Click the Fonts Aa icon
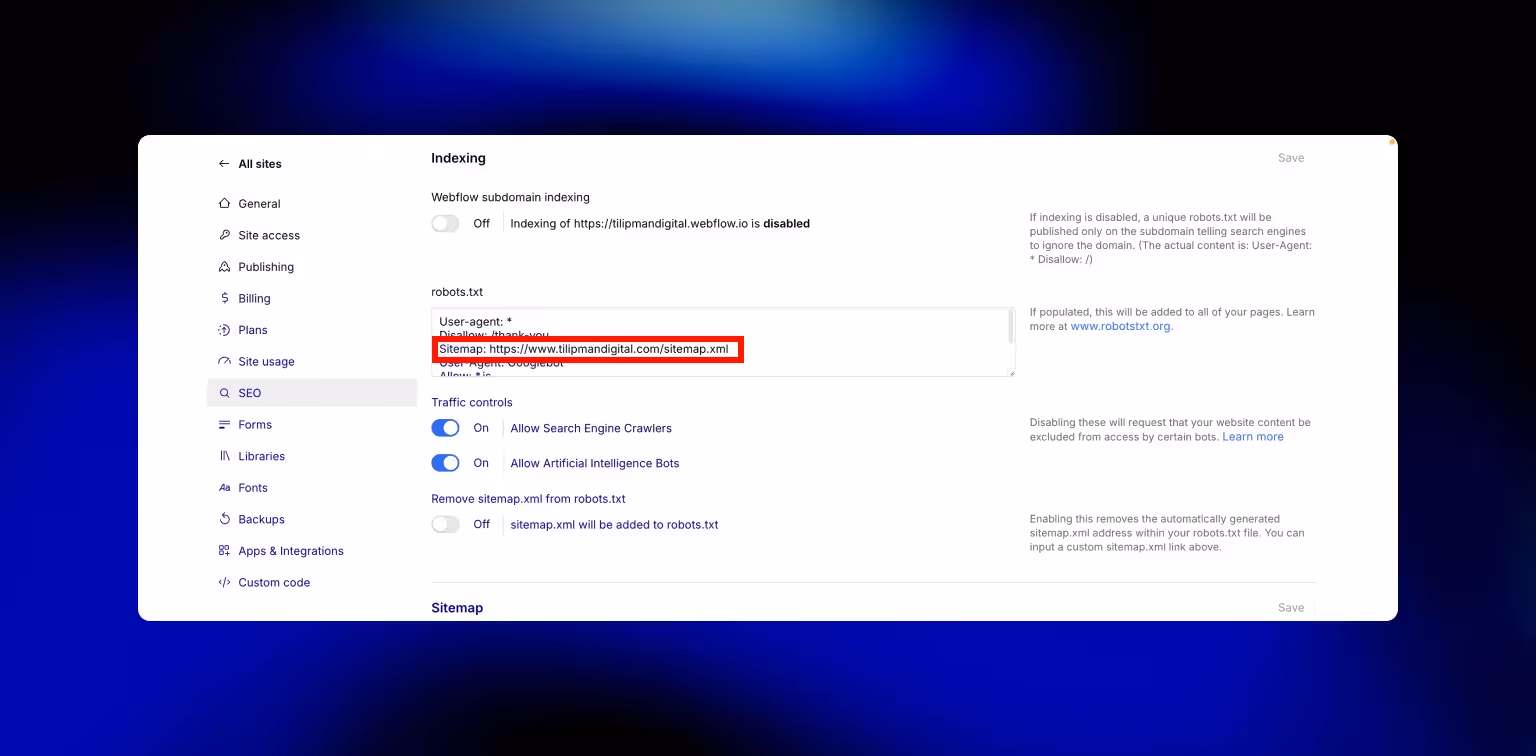 point(224,488)
